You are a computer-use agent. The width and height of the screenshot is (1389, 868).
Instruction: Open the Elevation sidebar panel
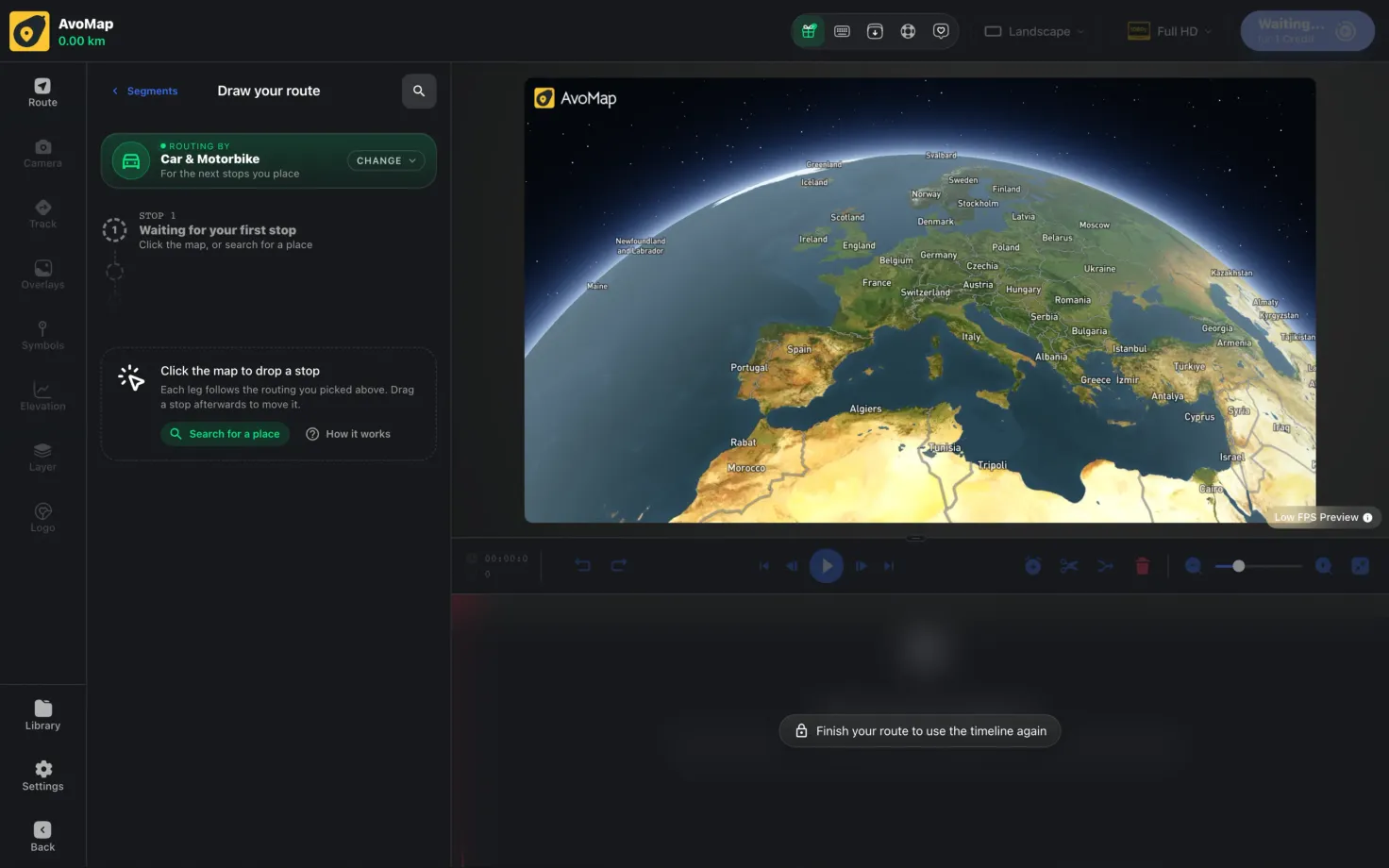42,397
